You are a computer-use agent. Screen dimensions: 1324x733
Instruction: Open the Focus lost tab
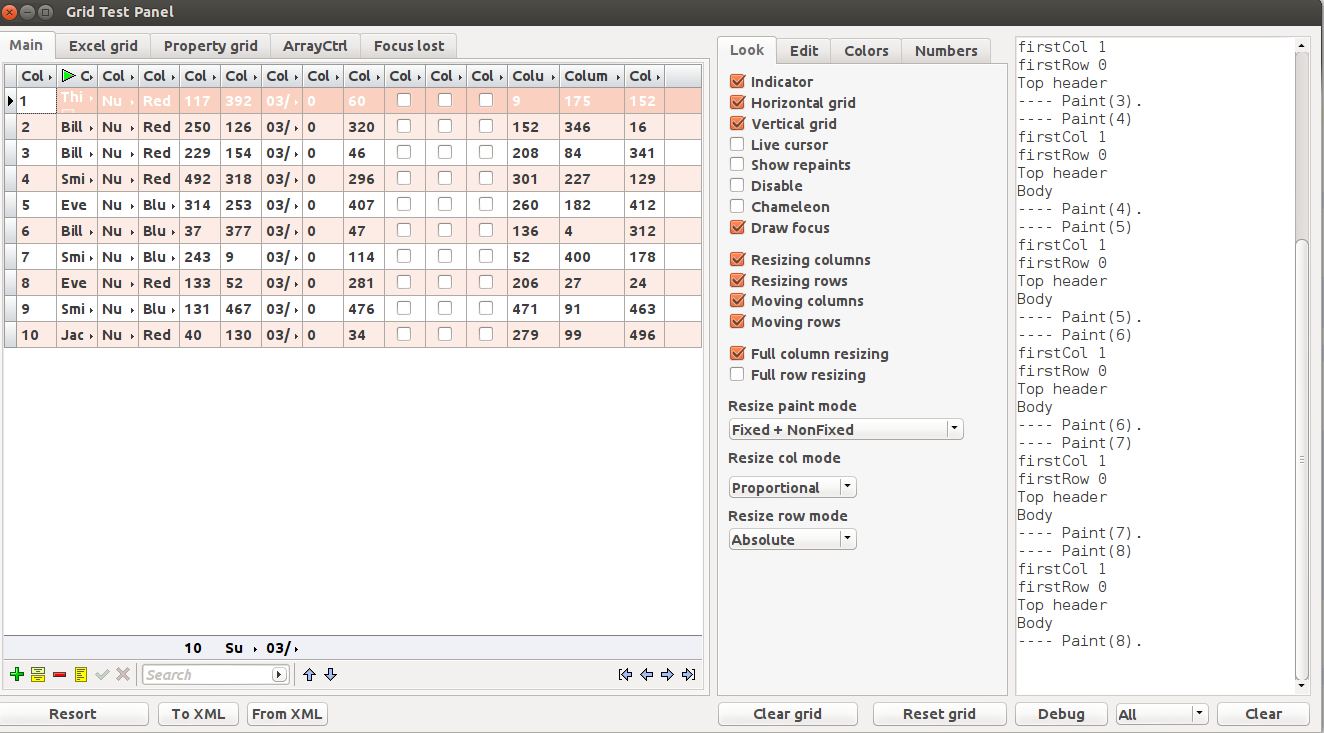[409, 46]
